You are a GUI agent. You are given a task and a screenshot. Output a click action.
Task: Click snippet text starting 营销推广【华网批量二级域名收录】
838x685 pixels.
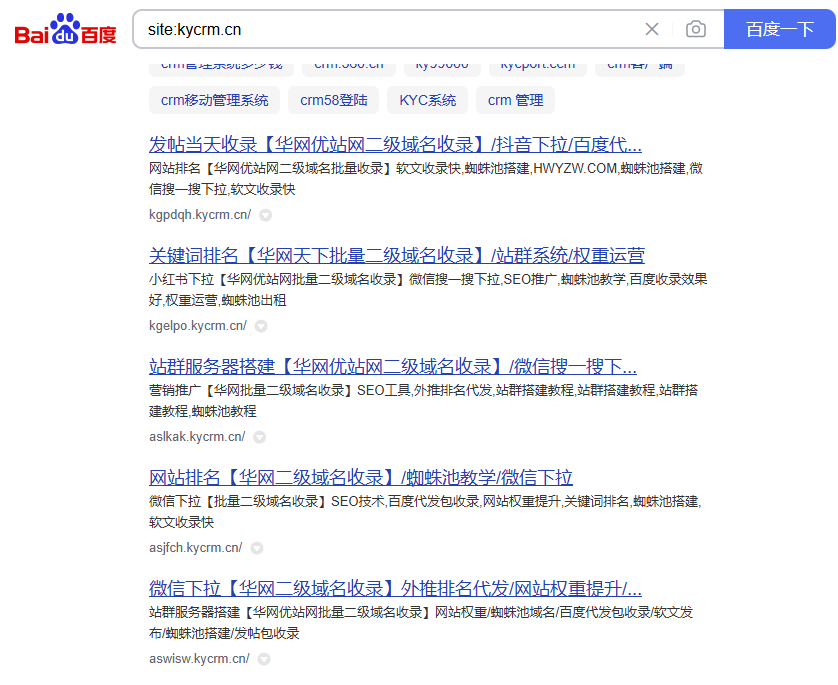click(x=423, y=401)
